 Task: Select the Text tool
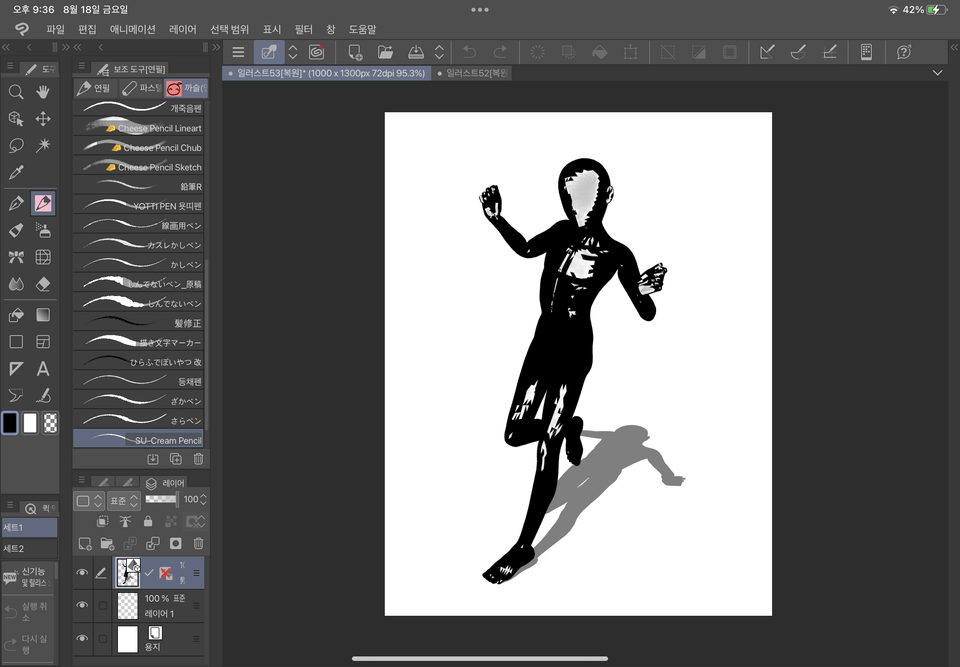click(43, 369)
